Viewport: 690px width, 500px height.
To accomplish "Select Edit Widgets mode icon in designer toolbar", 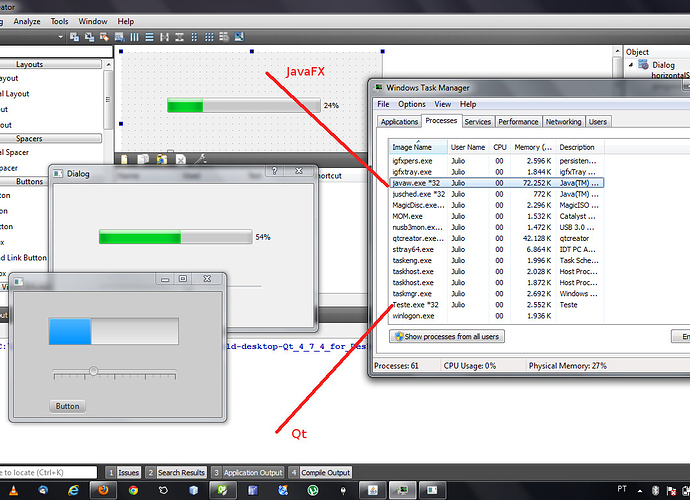I will coord(74,37).
